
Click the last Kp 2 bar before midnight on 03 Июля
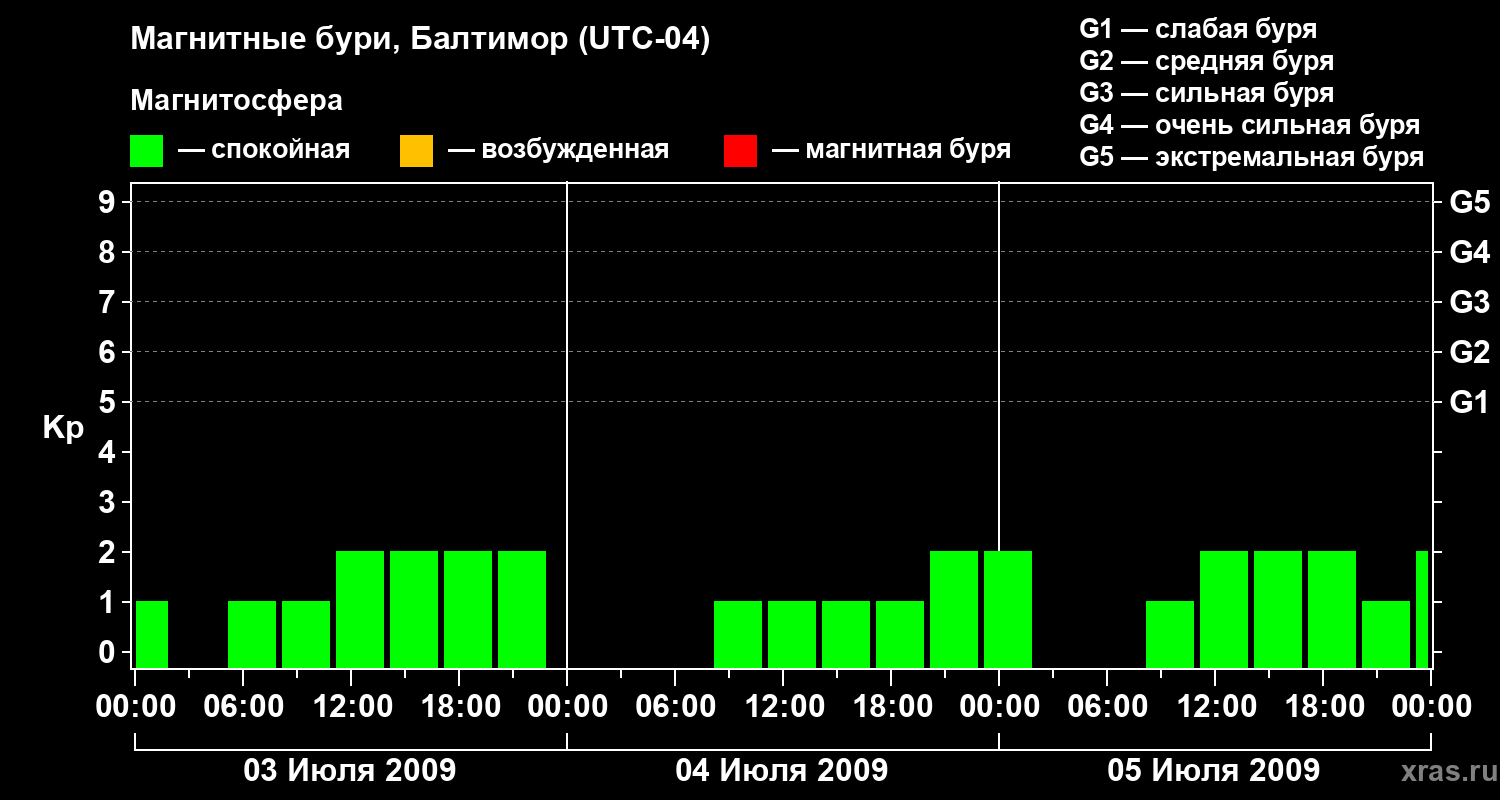[522, 609]
